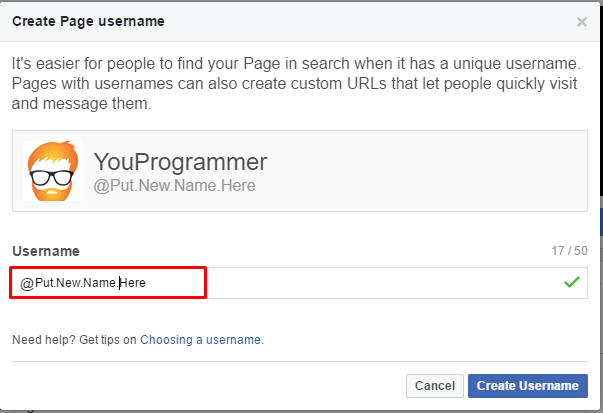
Task: Click the Need help? Get tips text
Action: pyautogui.click(x=74, y=340)
